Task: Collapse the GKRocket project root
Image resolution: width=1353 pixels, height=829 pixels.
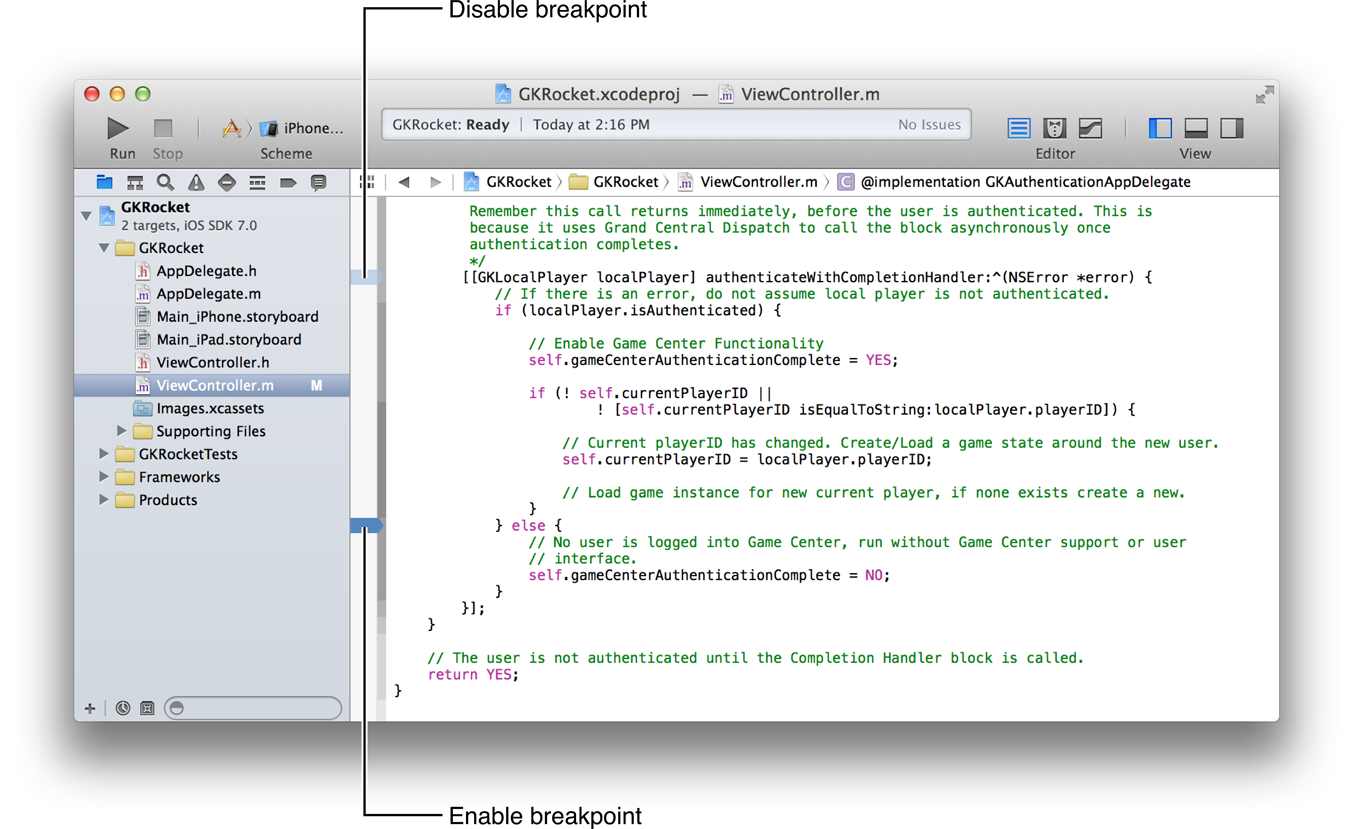Action: [87, 215]
